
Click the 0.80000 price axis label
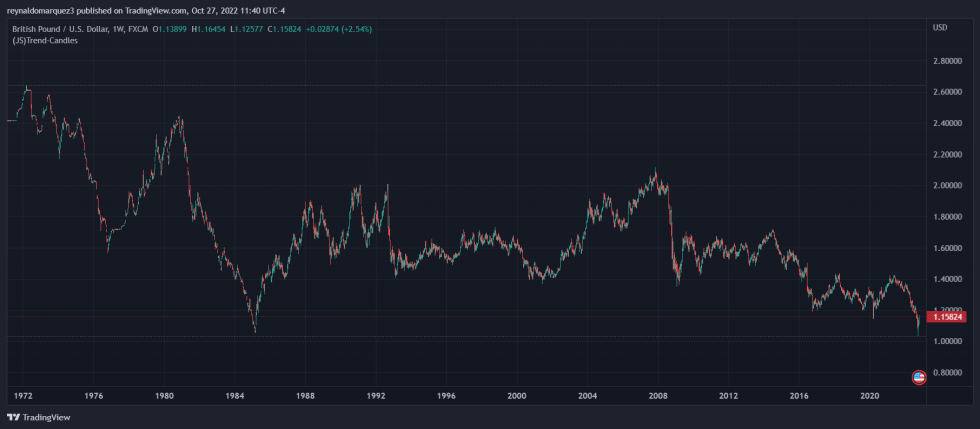948,373
